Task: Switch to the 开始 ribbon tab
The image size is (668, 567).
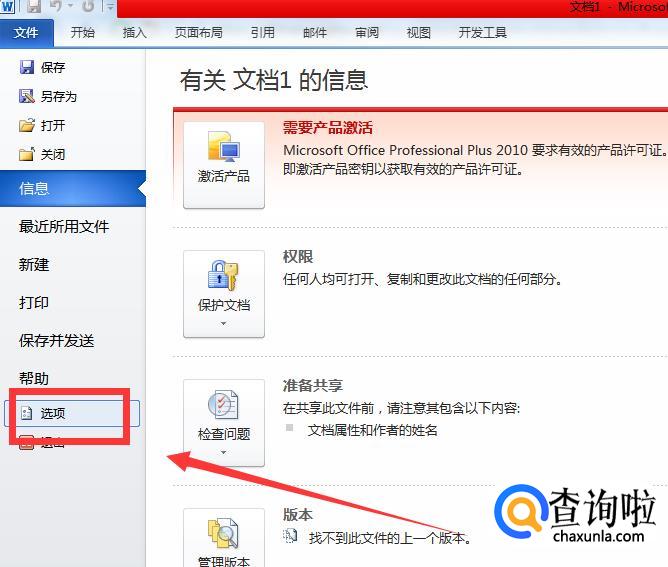Action: 83,33
